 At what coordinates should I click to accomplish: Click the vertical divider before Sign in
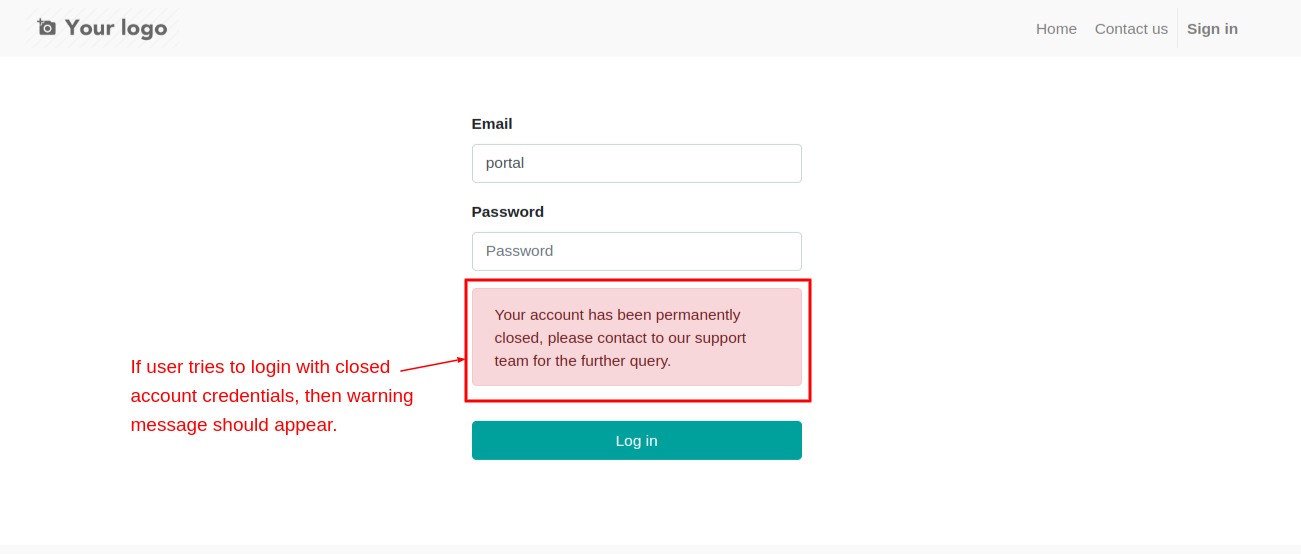1177,28
